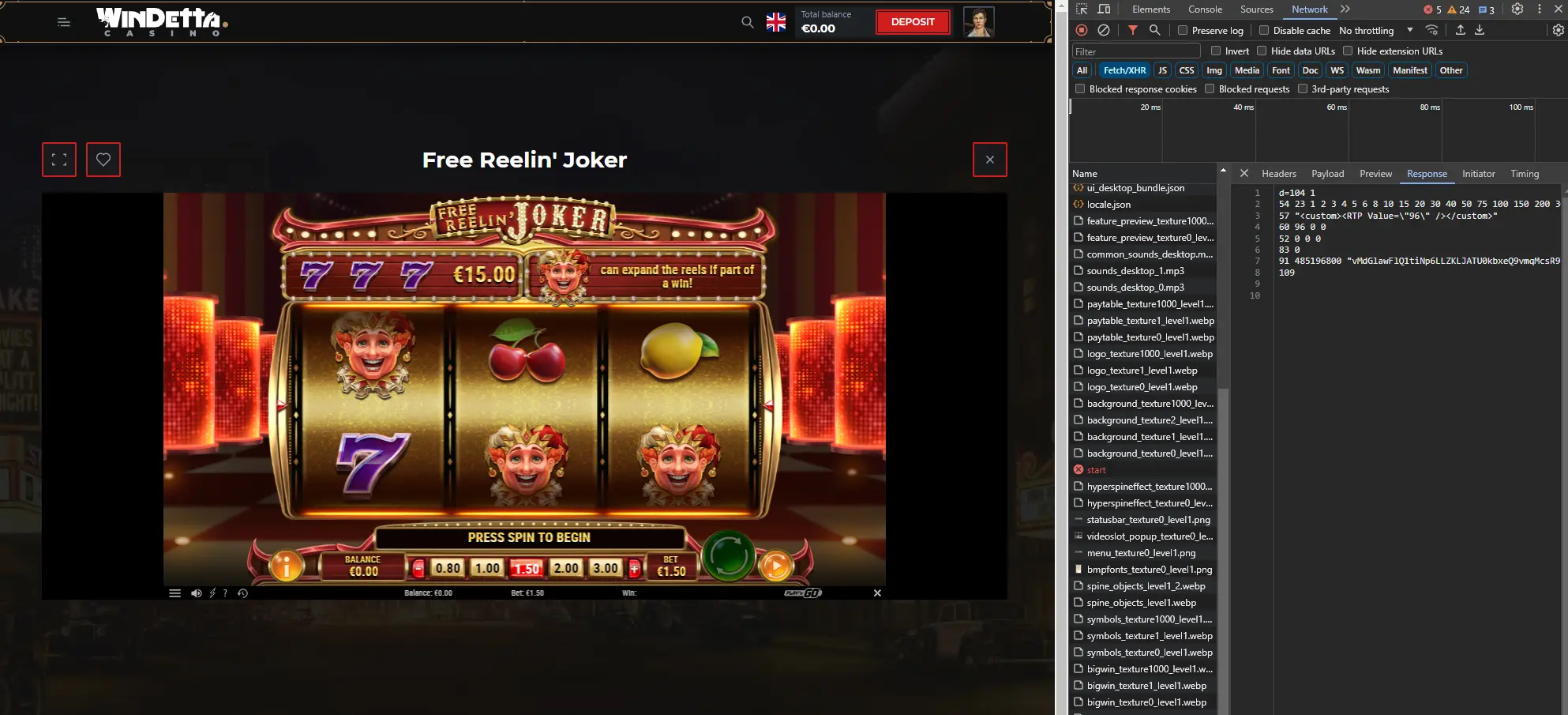This screenshot has width=1568, height=715.
Task: Collapse request list sort arrow above scrollbar
Action: pyautogui.click(x=1223, y=171)
